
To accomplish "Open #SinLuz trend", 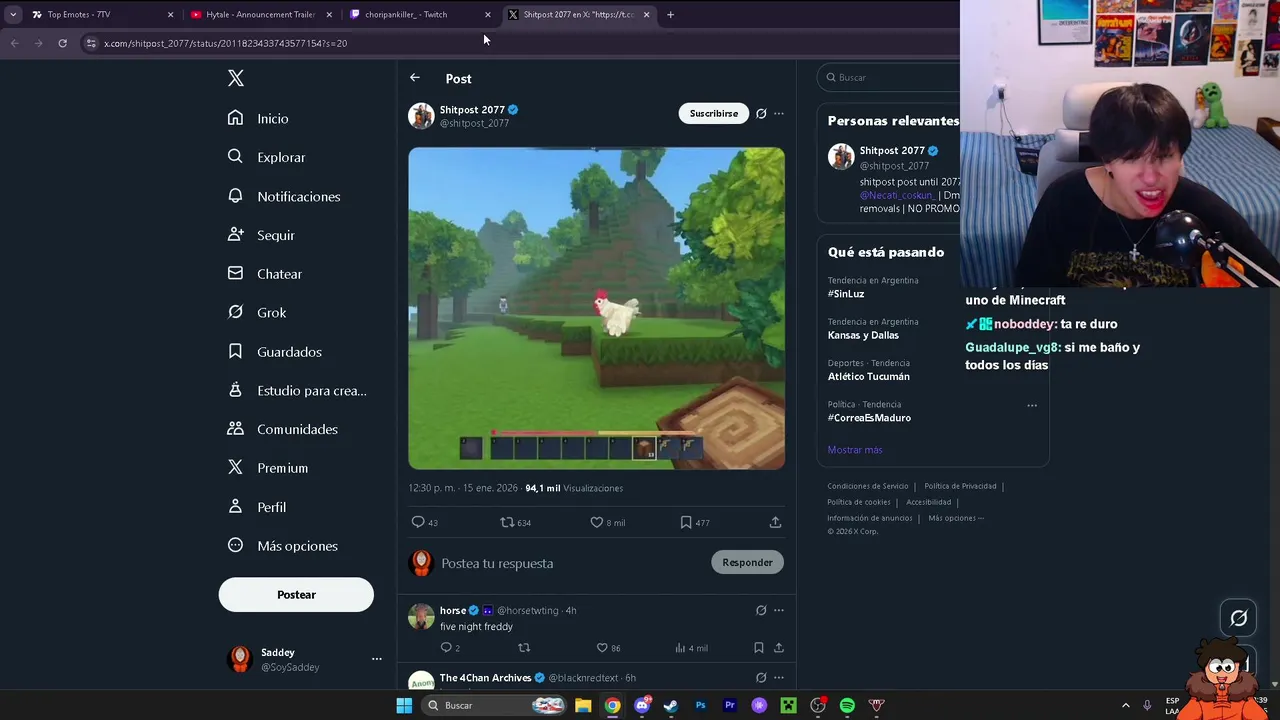I will point(846,294).
